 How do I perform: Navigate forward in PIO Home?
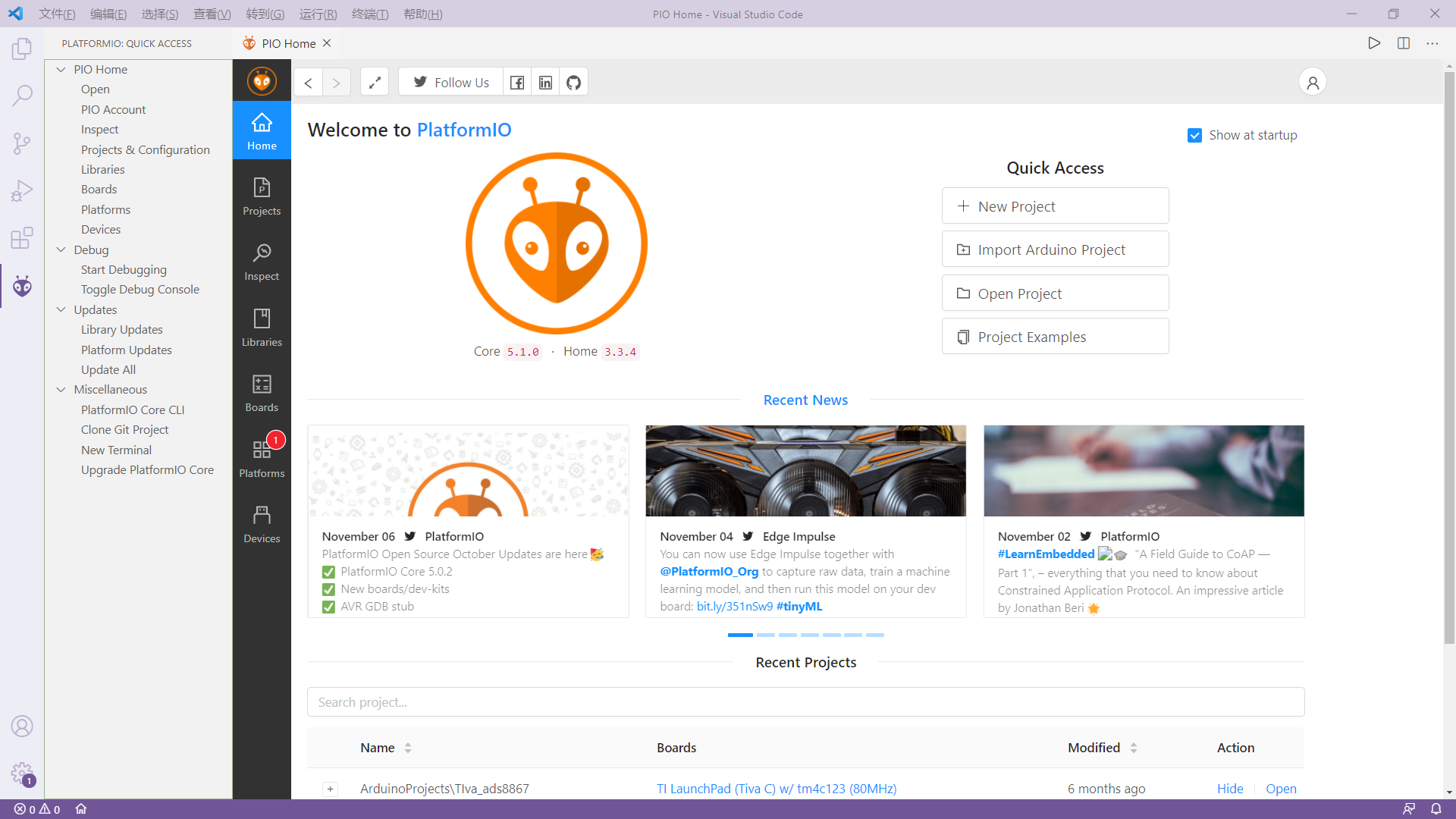pos(337,83)
